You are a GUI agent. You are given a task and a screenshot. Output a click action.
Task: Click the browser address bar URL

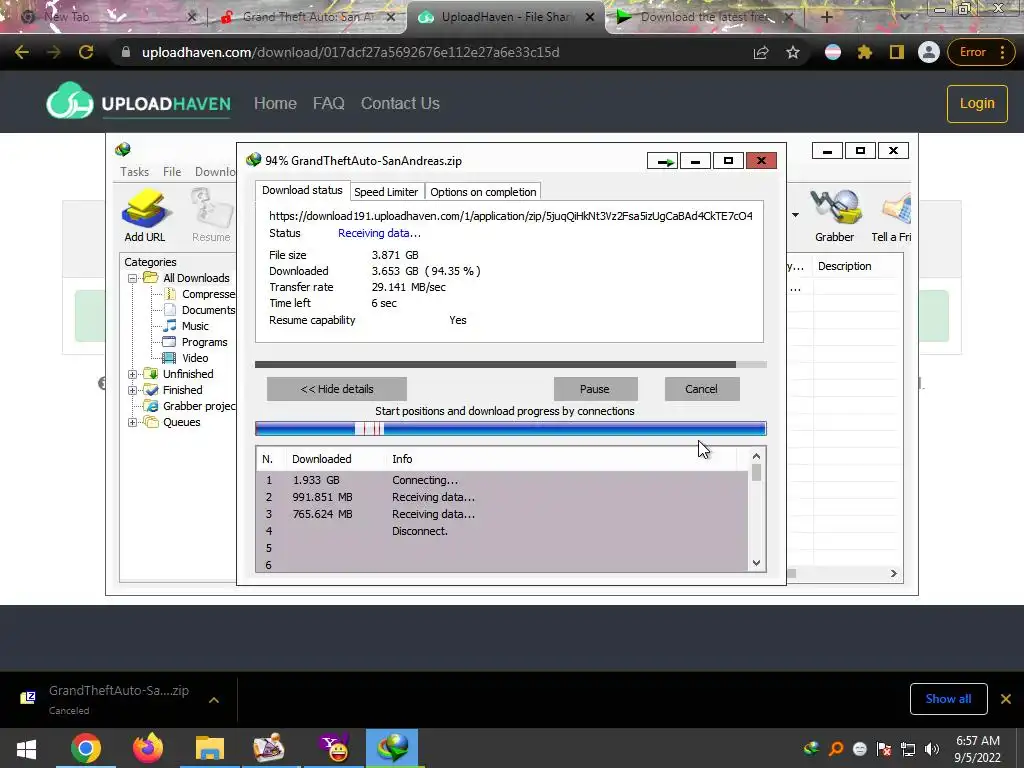pos(351,52)
